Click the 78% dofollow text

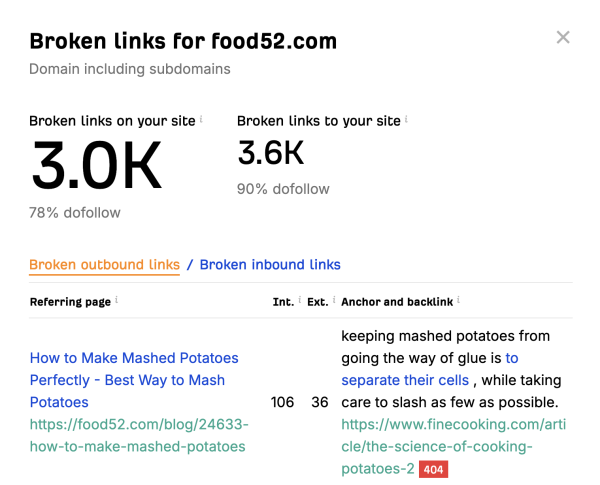(x=75, y=213)
